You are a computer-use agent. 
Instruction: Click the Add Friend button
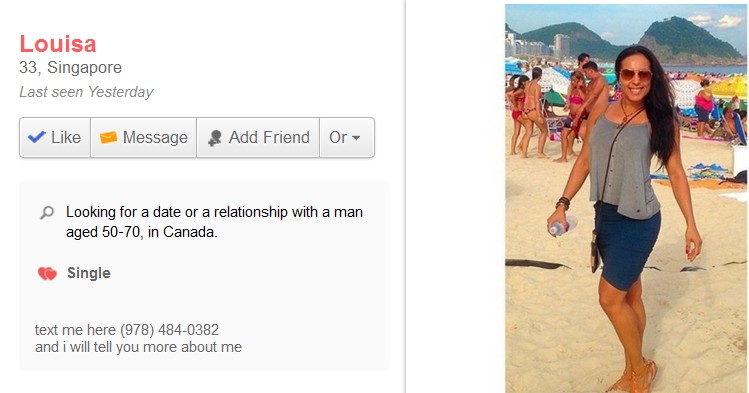[258, 138]
